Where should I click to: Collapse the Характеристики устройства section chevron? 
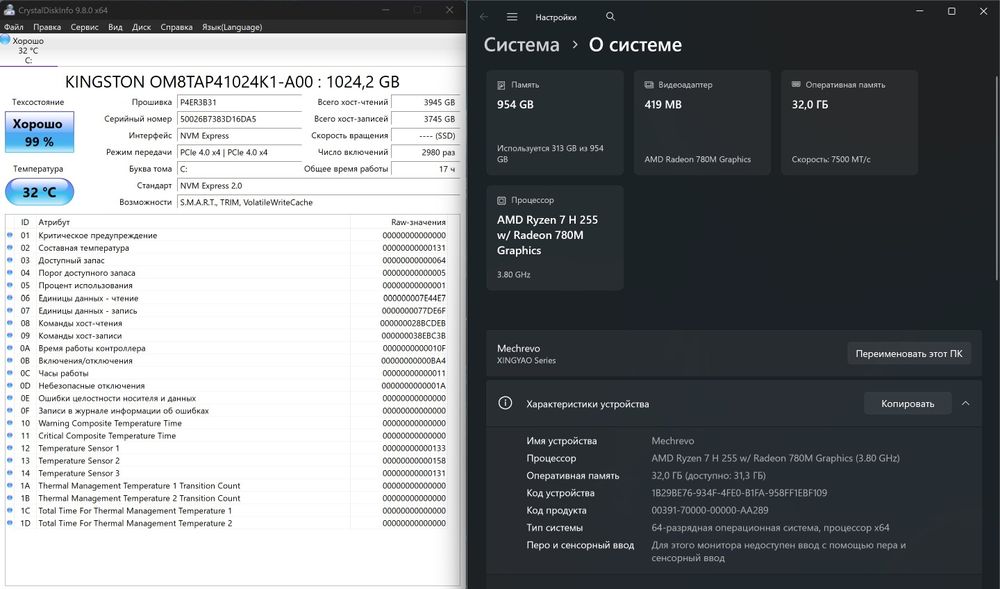tap(966, 404)
